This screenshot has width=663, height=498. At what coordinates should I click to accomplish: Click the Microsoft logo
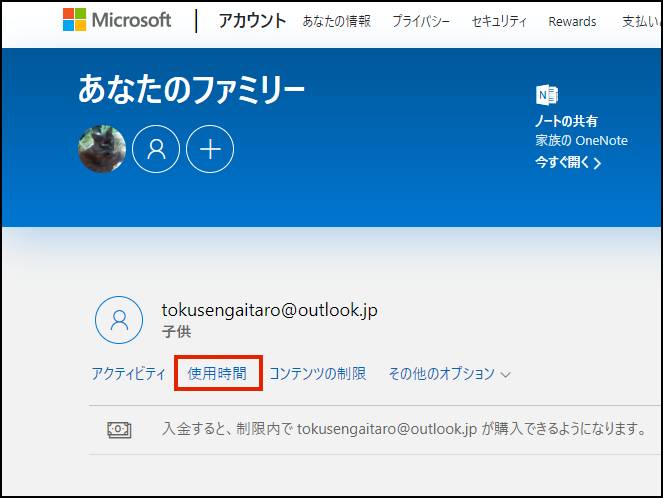(117, 20)
